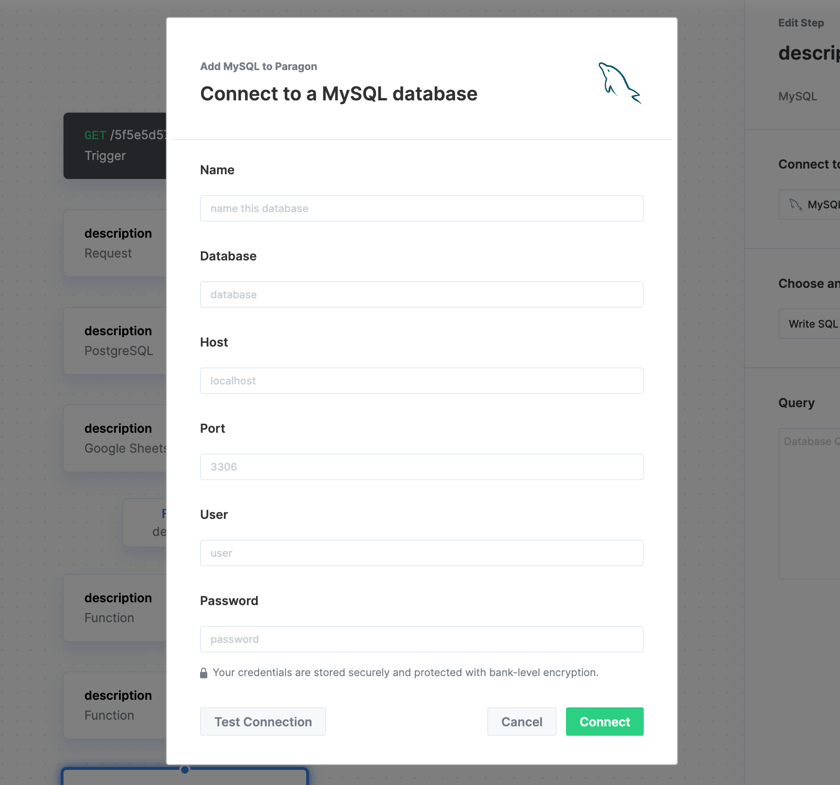Click the Test Connection button

pyautogui.click(x=263, y=722)
